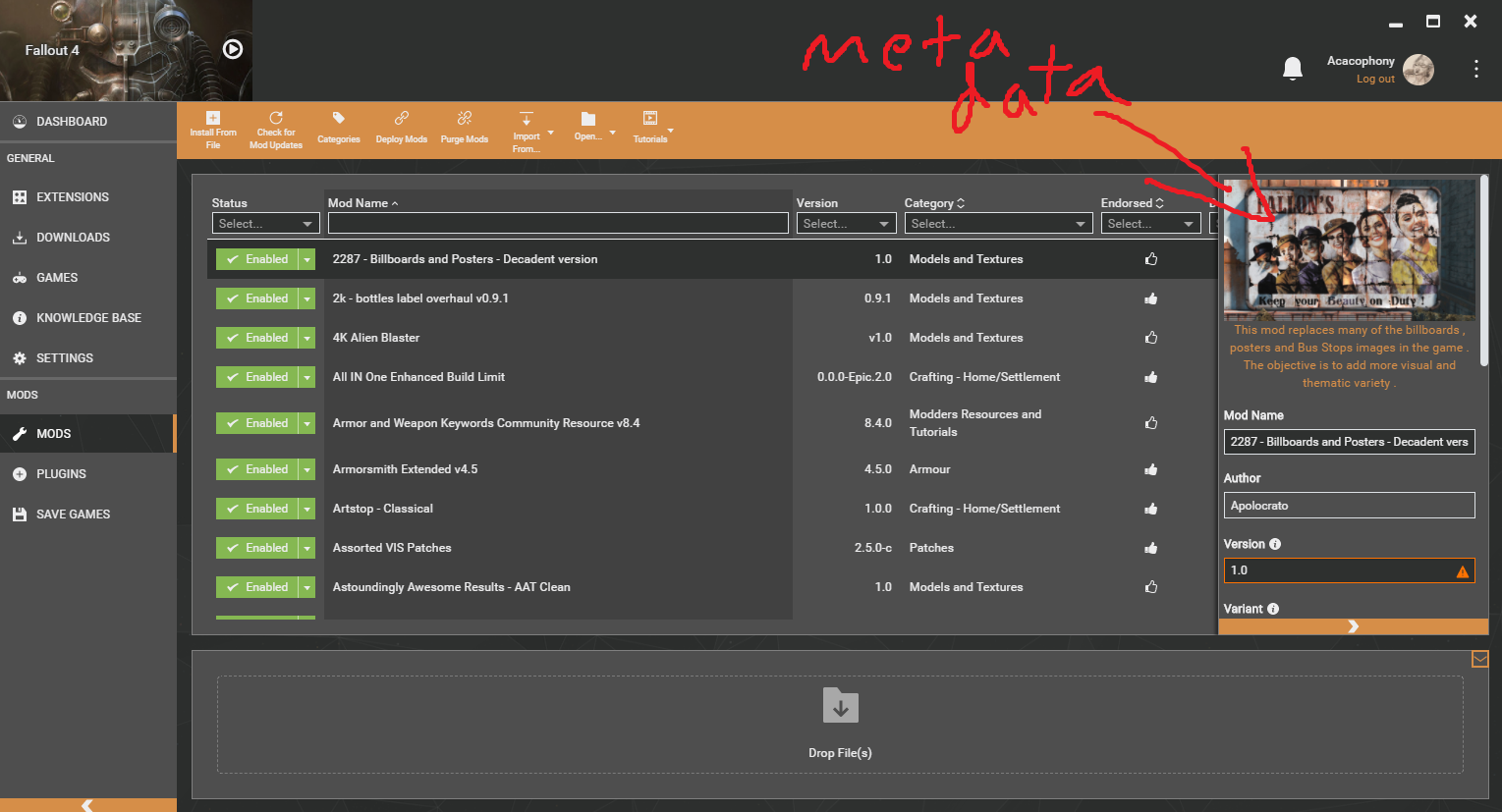This screenshot has height=812, width=1502.
Task: Toggle Enabled for Armorsmith Extended v4.5
Action: click(x=257, y=469)
